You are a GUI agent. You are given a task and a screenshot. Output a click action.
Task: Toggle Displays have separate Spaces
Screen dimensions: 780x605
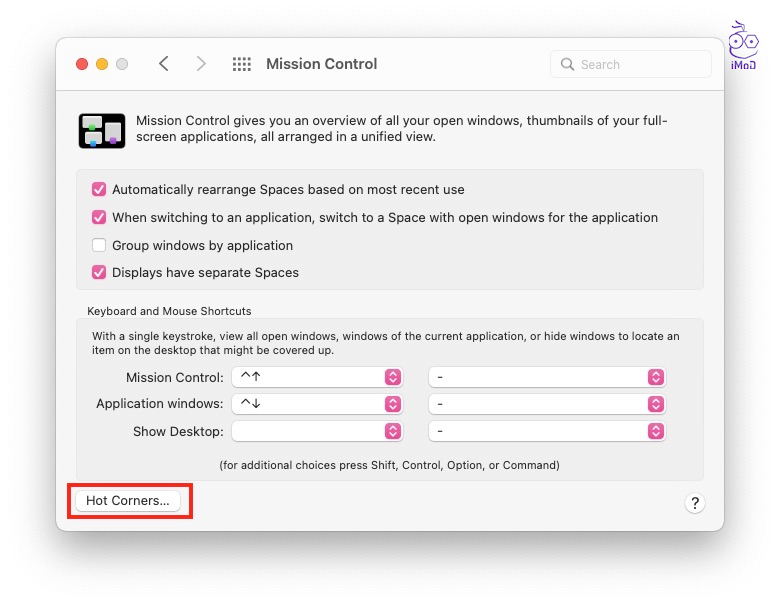tap(99, 272)
